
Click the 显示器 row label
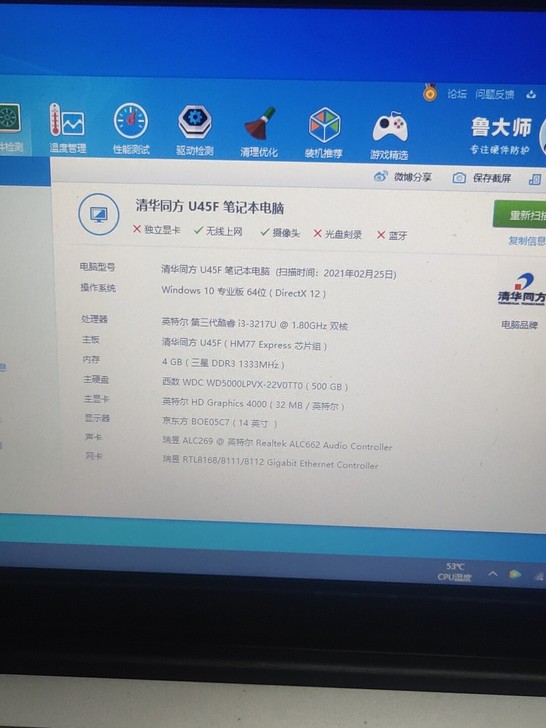pos(98,418)
